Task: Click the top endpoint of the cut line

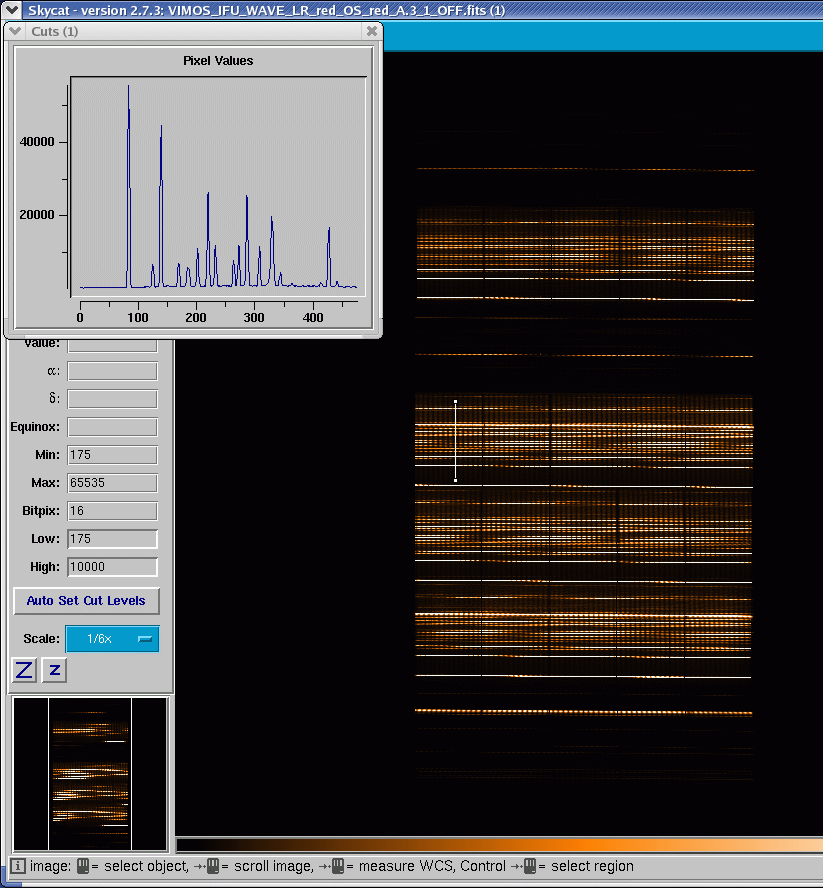Action: [x=455, y=402]
